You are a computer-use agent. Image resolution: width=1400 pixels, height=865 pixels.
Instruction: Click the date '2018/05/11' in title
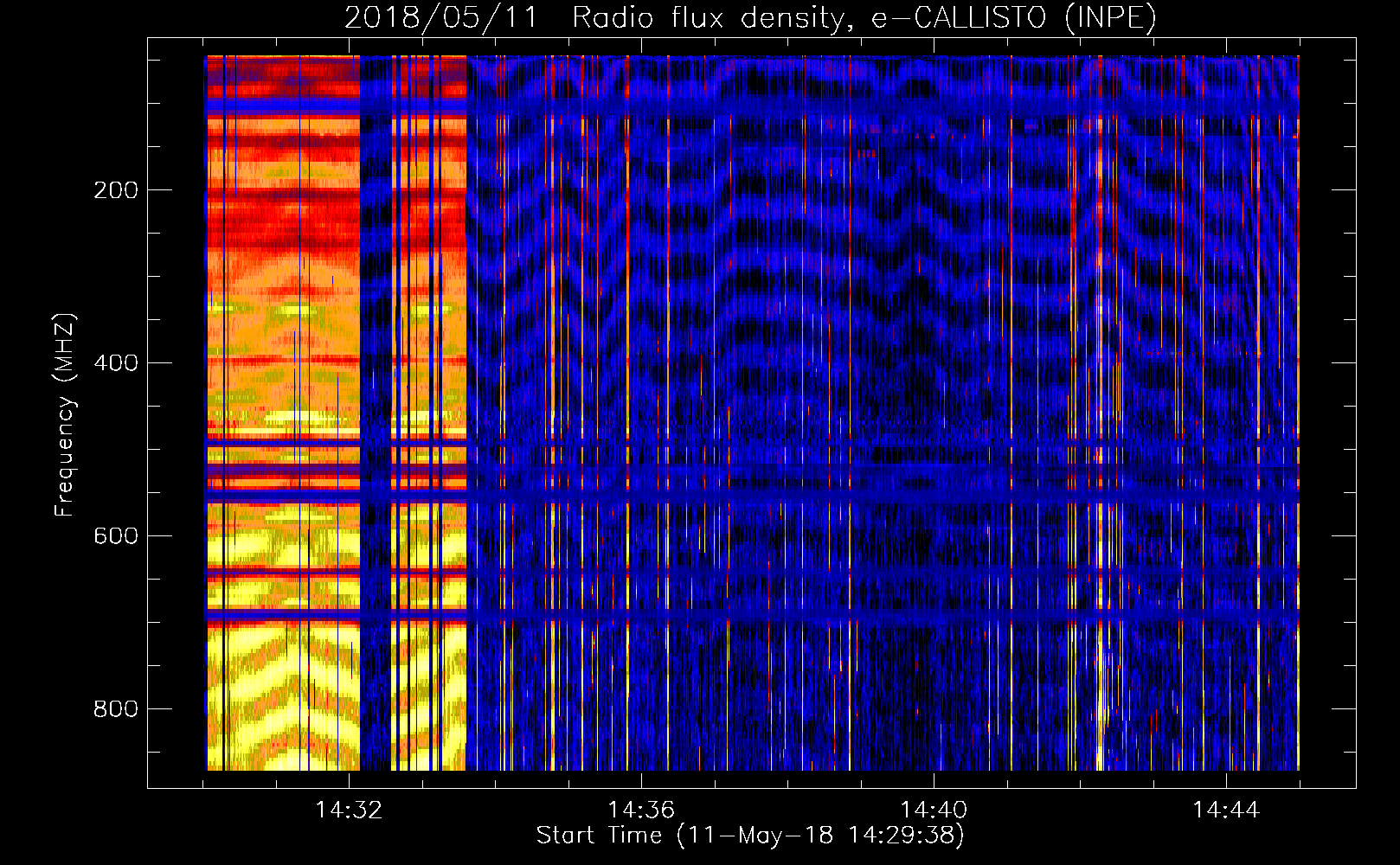pyautogui.click(x=441, y=17)
